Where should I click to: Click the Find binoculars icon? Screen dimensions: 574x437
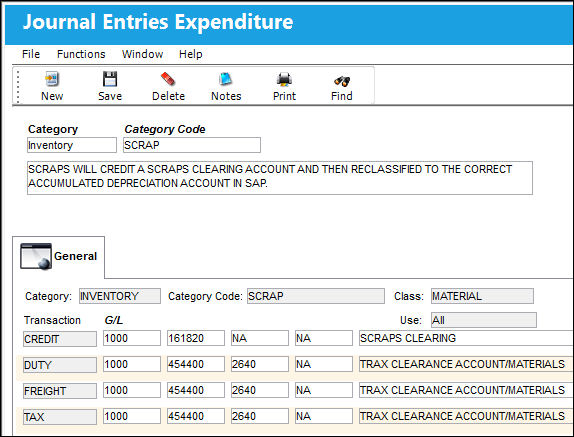pyautogui.click(x=342, y=81)
